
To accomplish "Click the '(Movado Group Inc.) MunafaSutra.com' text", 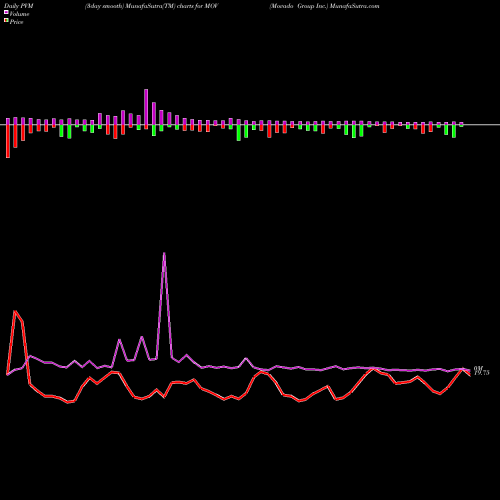I will click(x=324, y=6).
